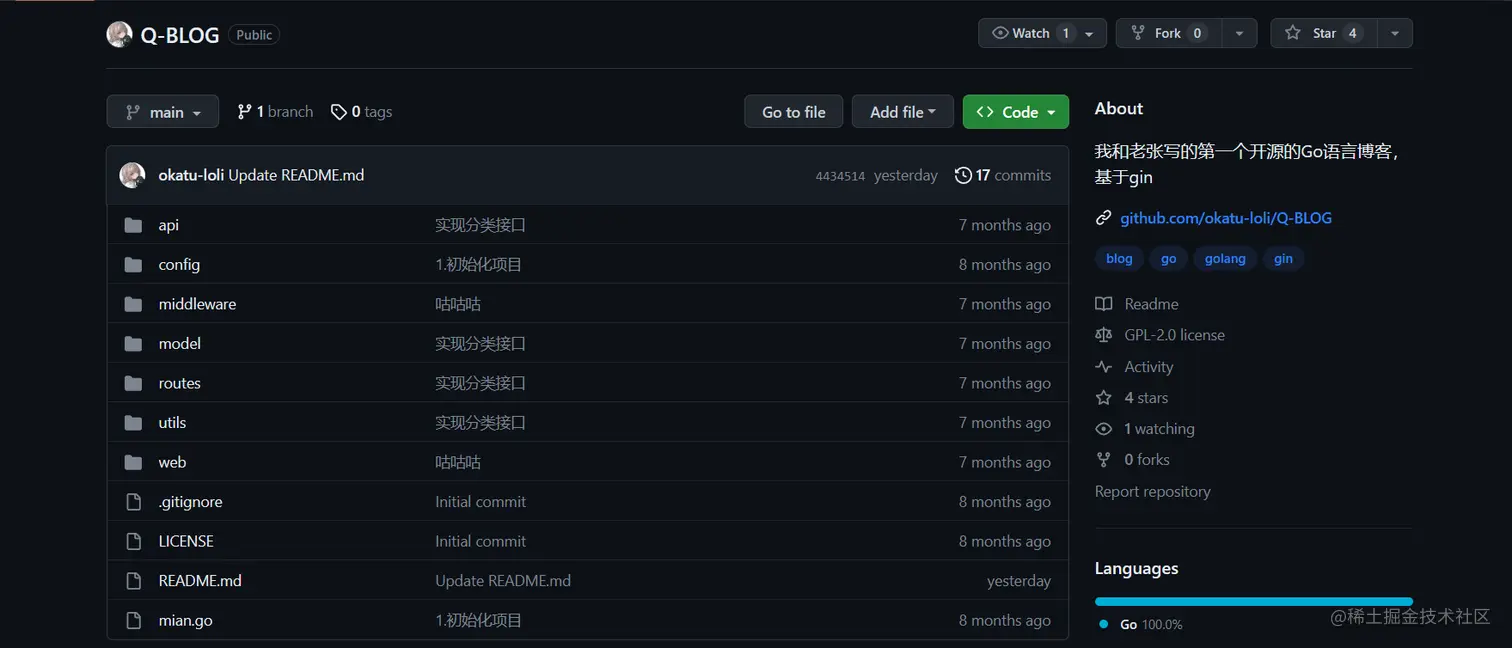
Task: Click the Go language progress bar
Action: point(1254,602)
